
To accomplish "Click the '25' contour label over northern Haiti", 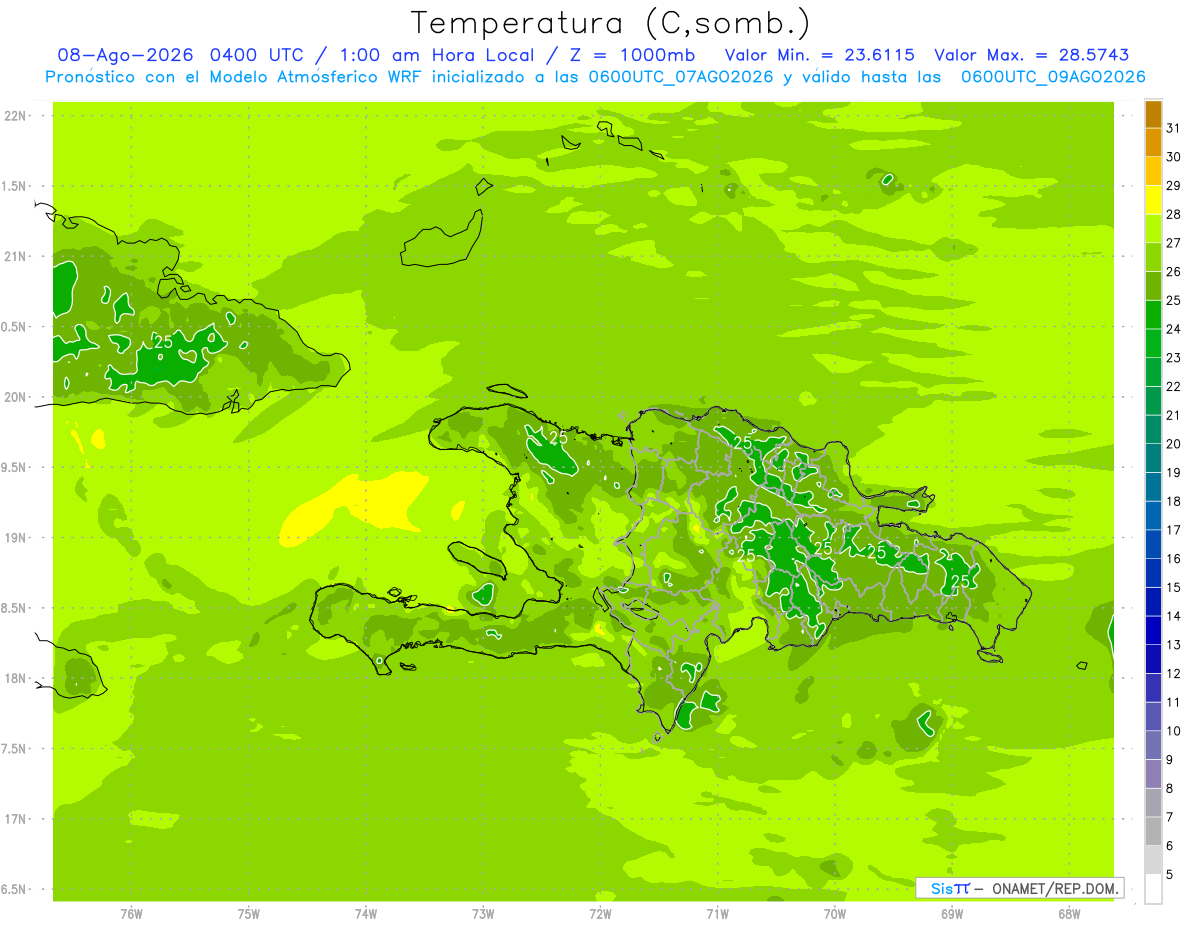I will point(558,437).
